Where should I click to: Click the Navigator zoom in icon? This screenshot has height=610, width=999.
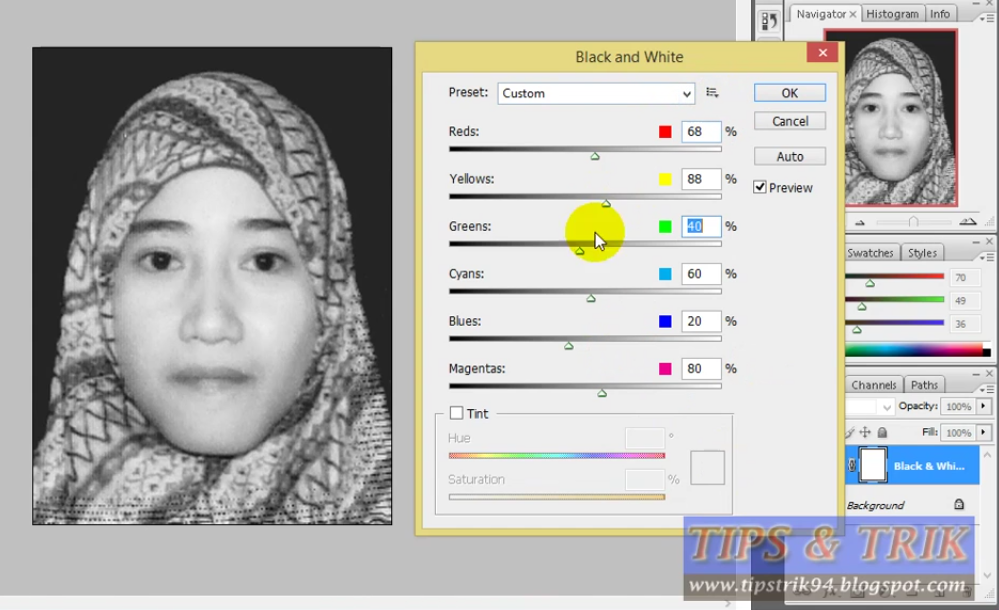point(968,221)
